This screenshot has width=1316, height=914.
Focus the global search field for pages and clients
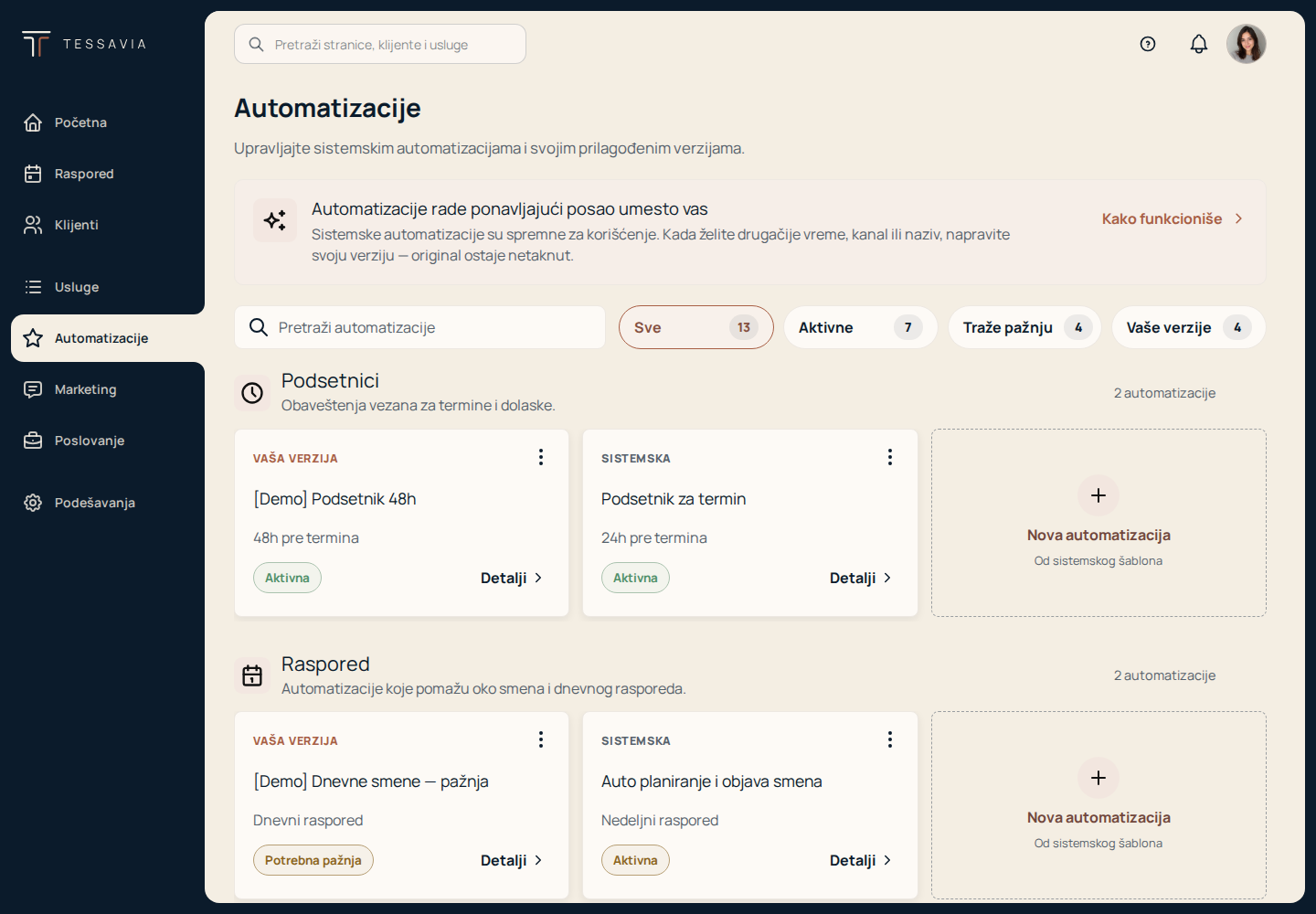380,44
